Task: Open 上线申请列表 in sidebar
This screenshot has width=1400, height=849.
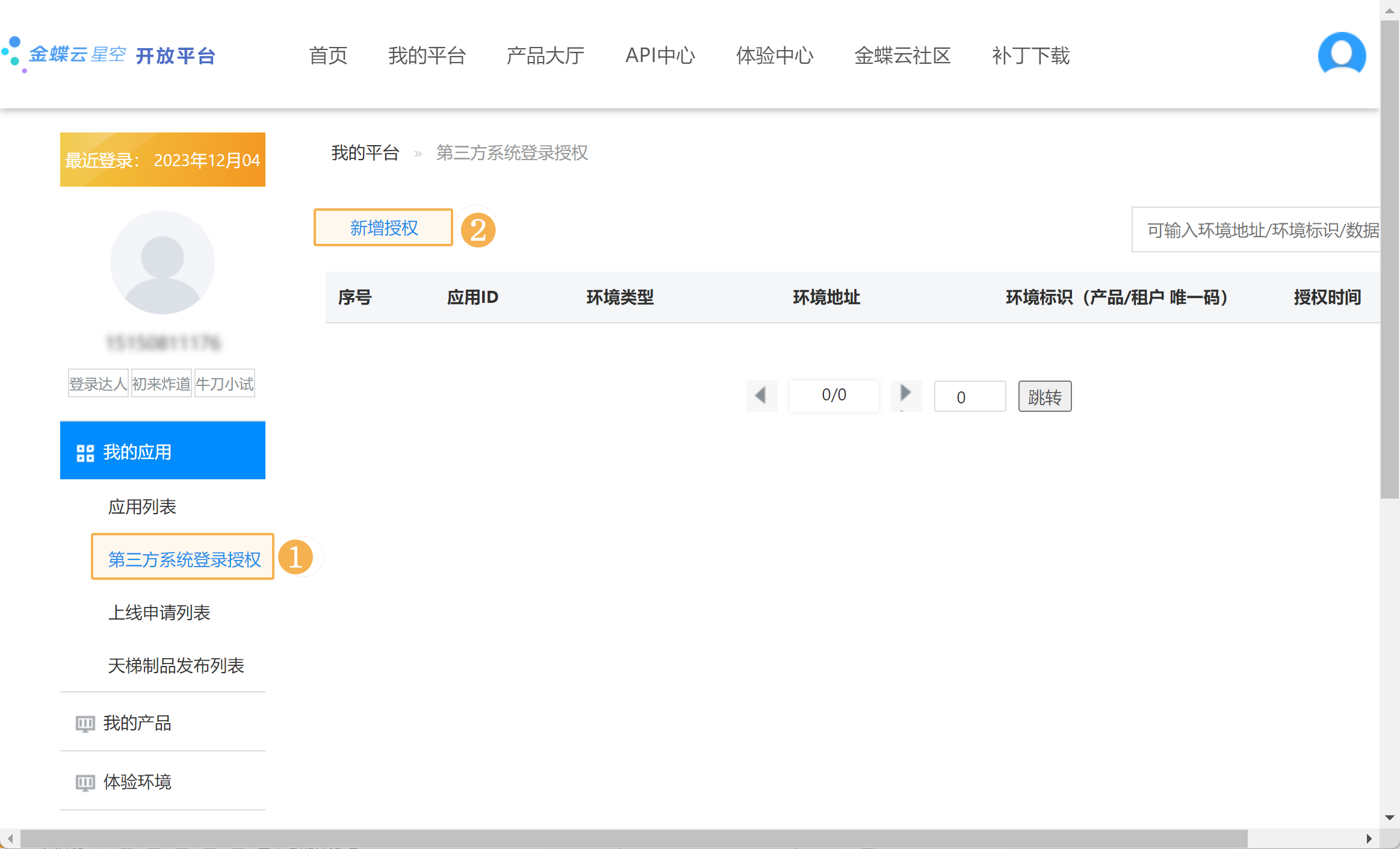Action: point(159,612)
